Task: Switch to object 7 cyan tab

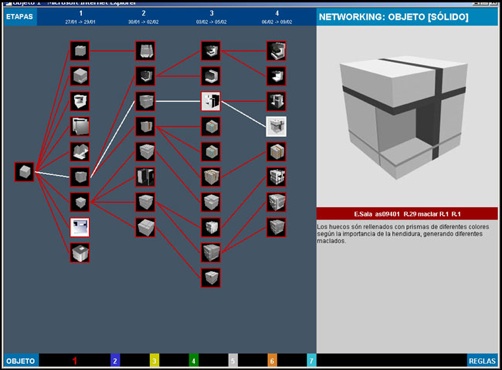Action: (x=311, y=361)
